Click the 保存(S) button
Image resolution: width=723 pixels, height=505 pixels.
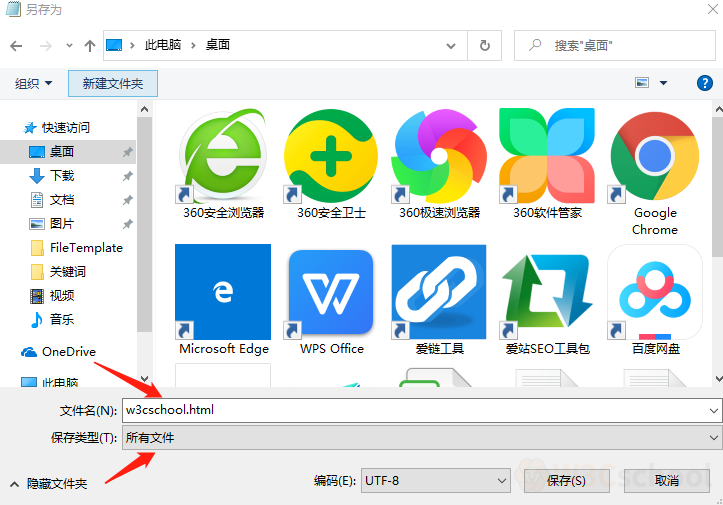(x=566, y=481)
